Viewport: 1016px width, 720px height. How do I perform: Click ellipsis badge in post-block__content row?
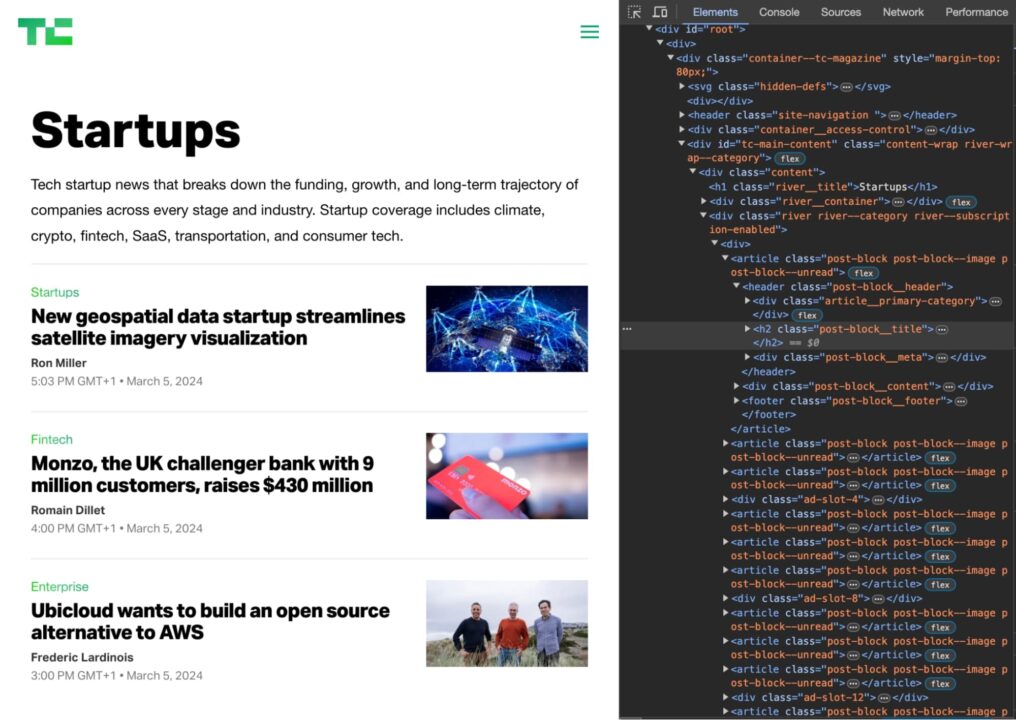[949, 386]
